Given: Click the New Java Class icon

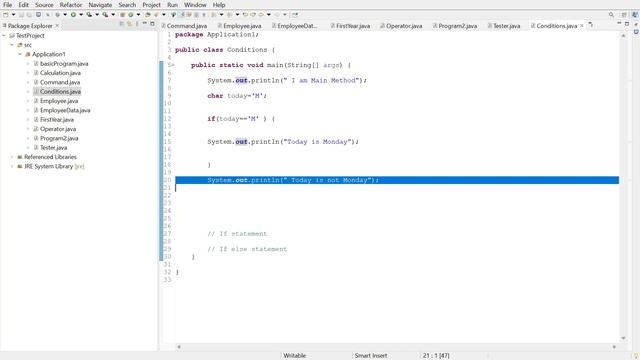Looking at the screenshot, I should (131, 15).
